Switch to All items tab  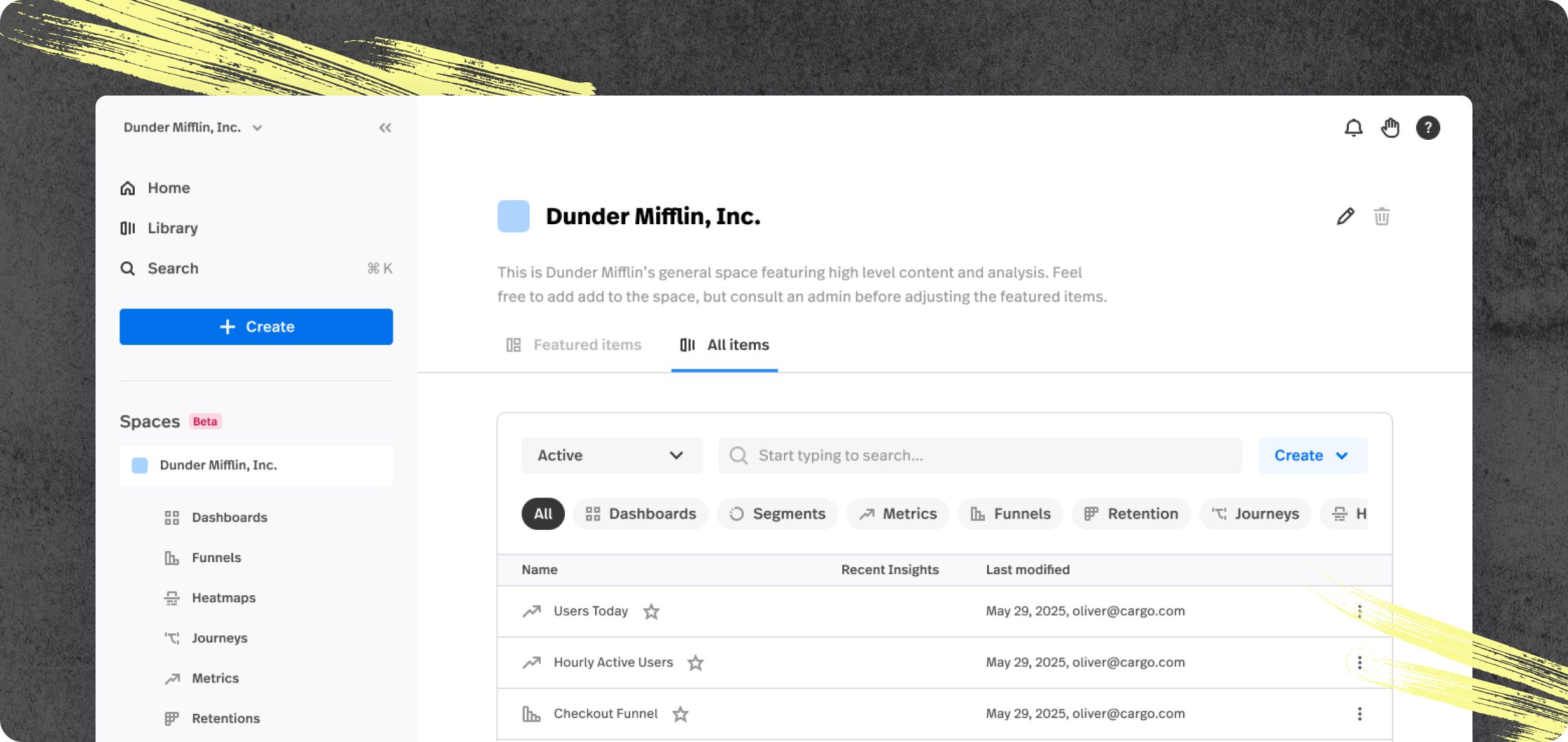point(724,345)
